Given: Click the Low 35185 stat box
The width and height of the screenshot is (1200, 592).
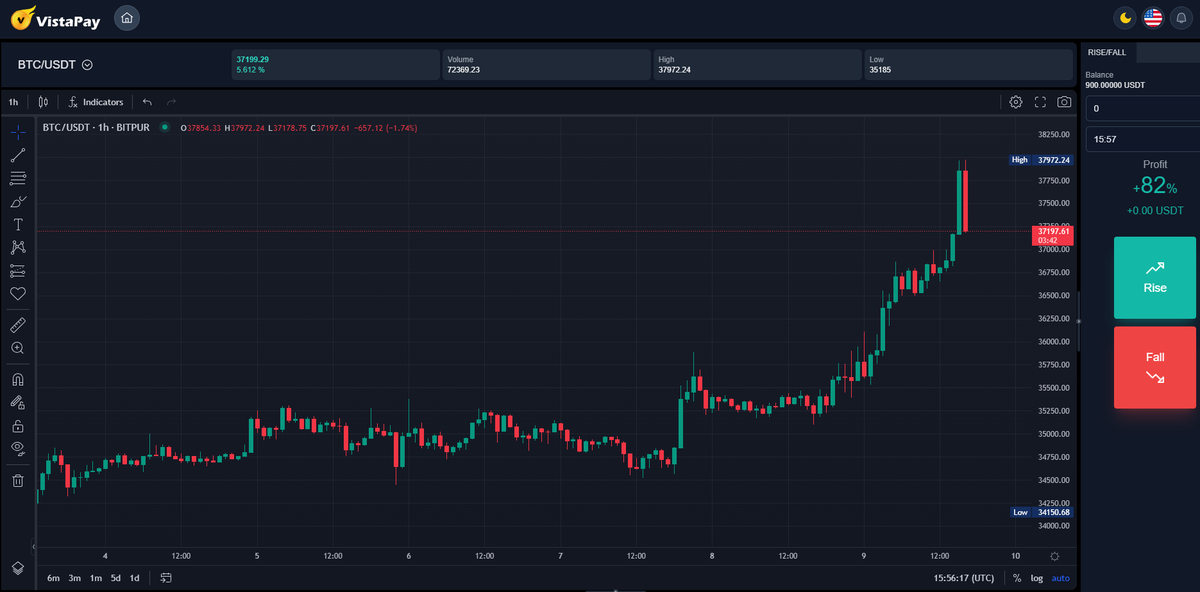Looking at the screenshot, I should coord(968,65).
